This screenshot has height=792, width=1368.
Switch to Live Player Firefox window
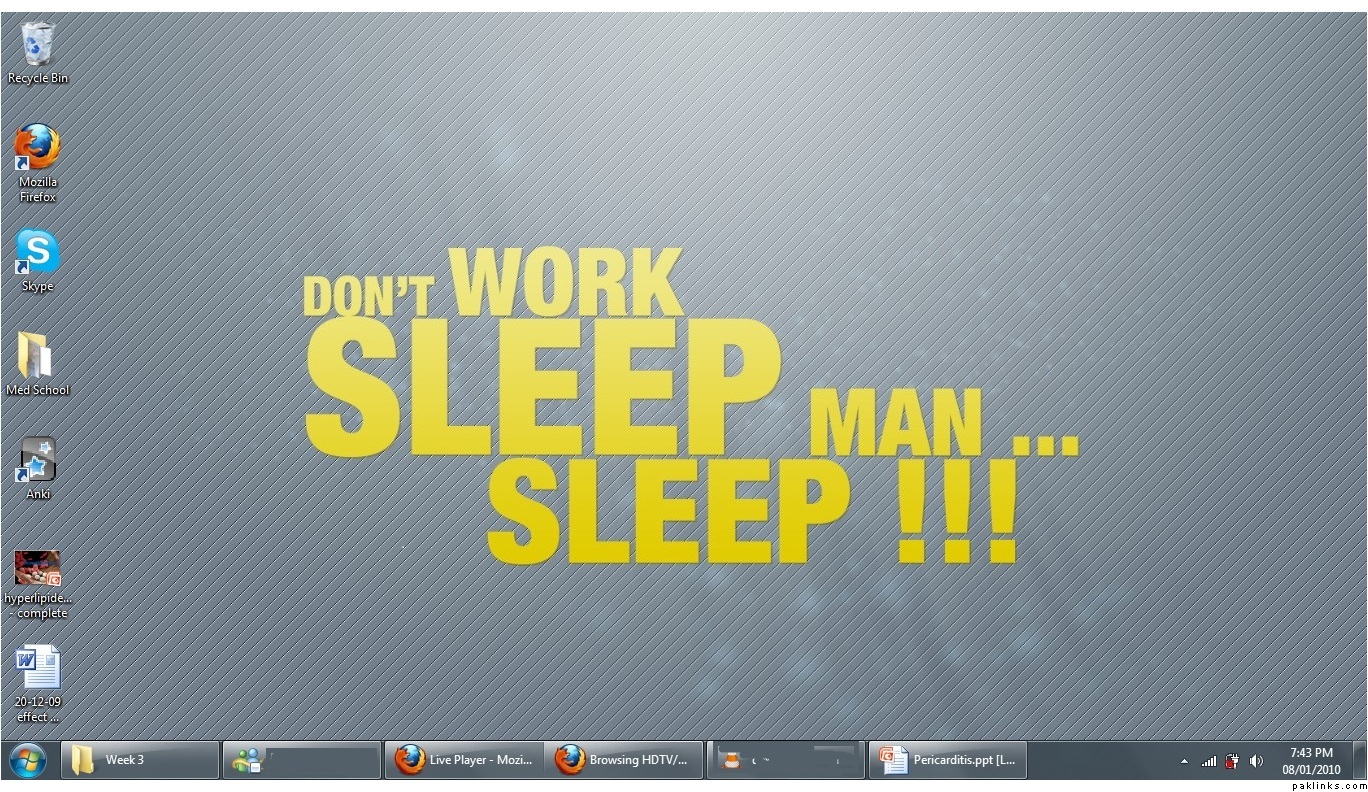(x=464, y=760)
